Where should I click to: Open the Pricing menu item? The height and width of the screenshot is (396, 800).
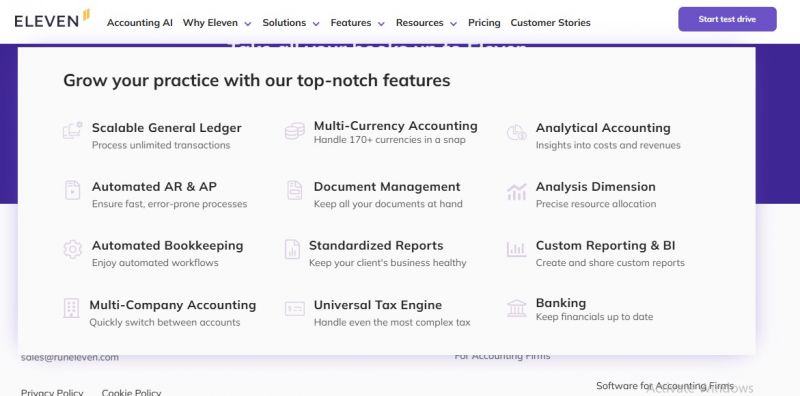[484, 23]
